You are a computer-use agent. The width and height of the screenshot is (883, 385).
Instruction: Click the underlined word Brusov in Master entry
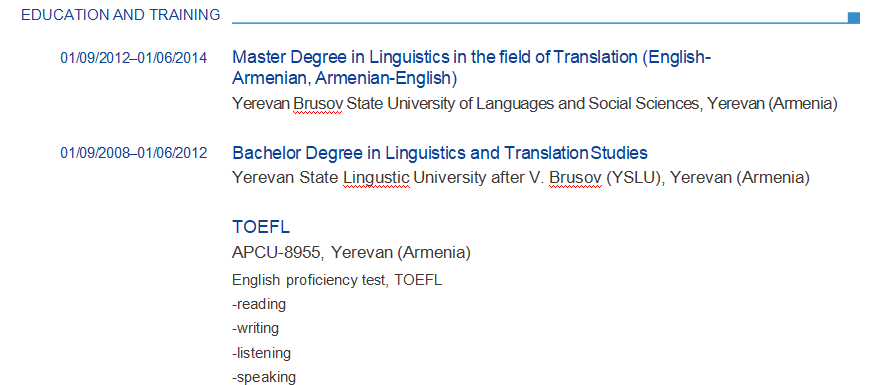[318, 104]
